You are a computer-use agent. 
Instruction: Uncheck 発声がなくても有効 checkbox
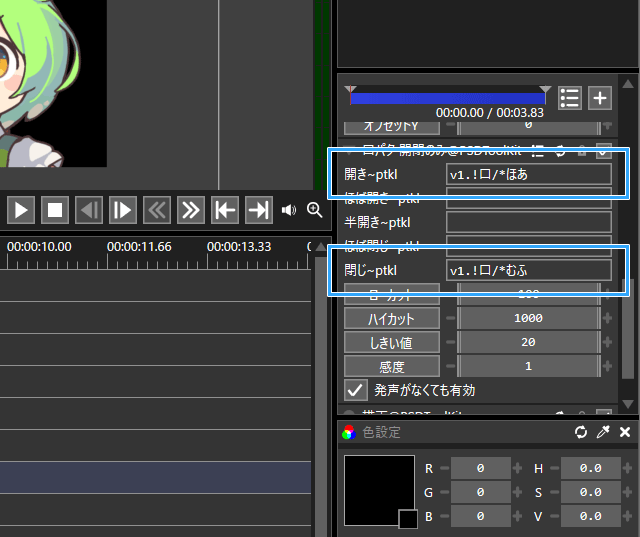coord(354,390)
